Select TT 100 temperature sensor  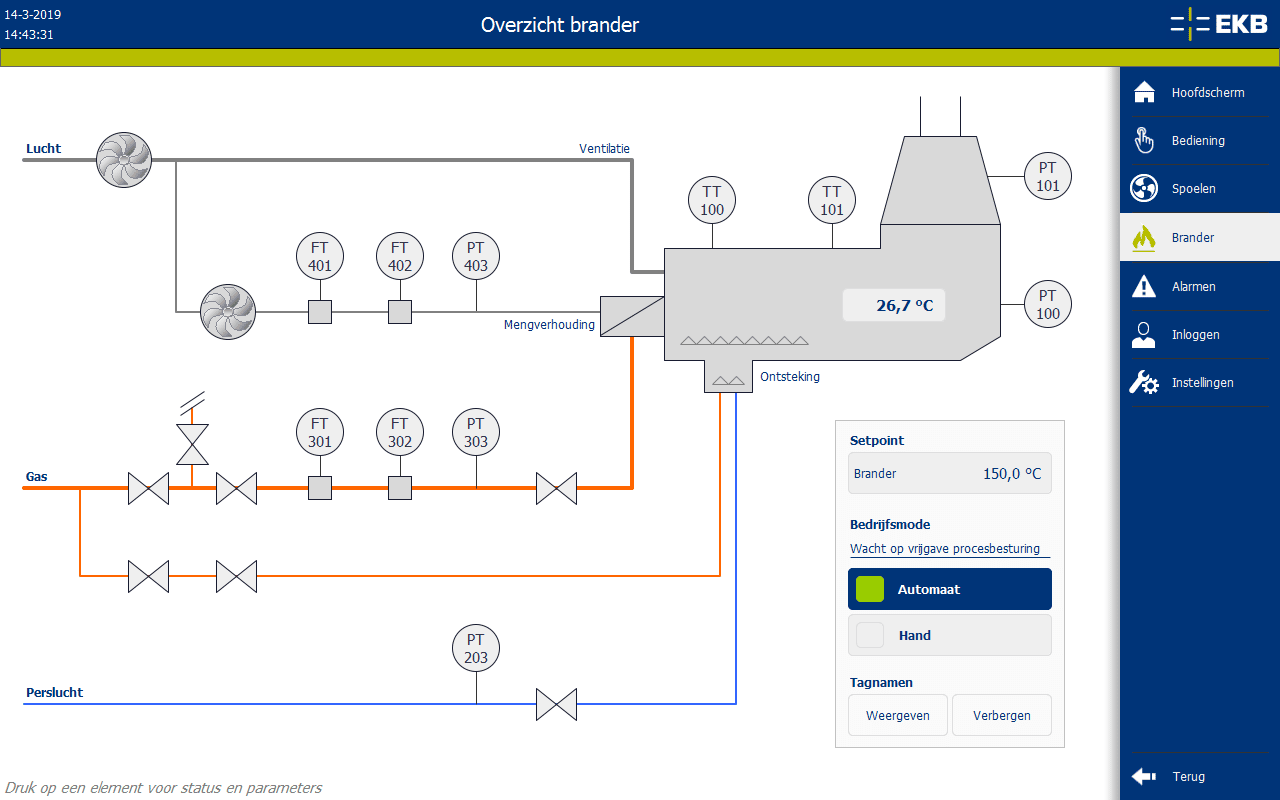click(712, 200)
